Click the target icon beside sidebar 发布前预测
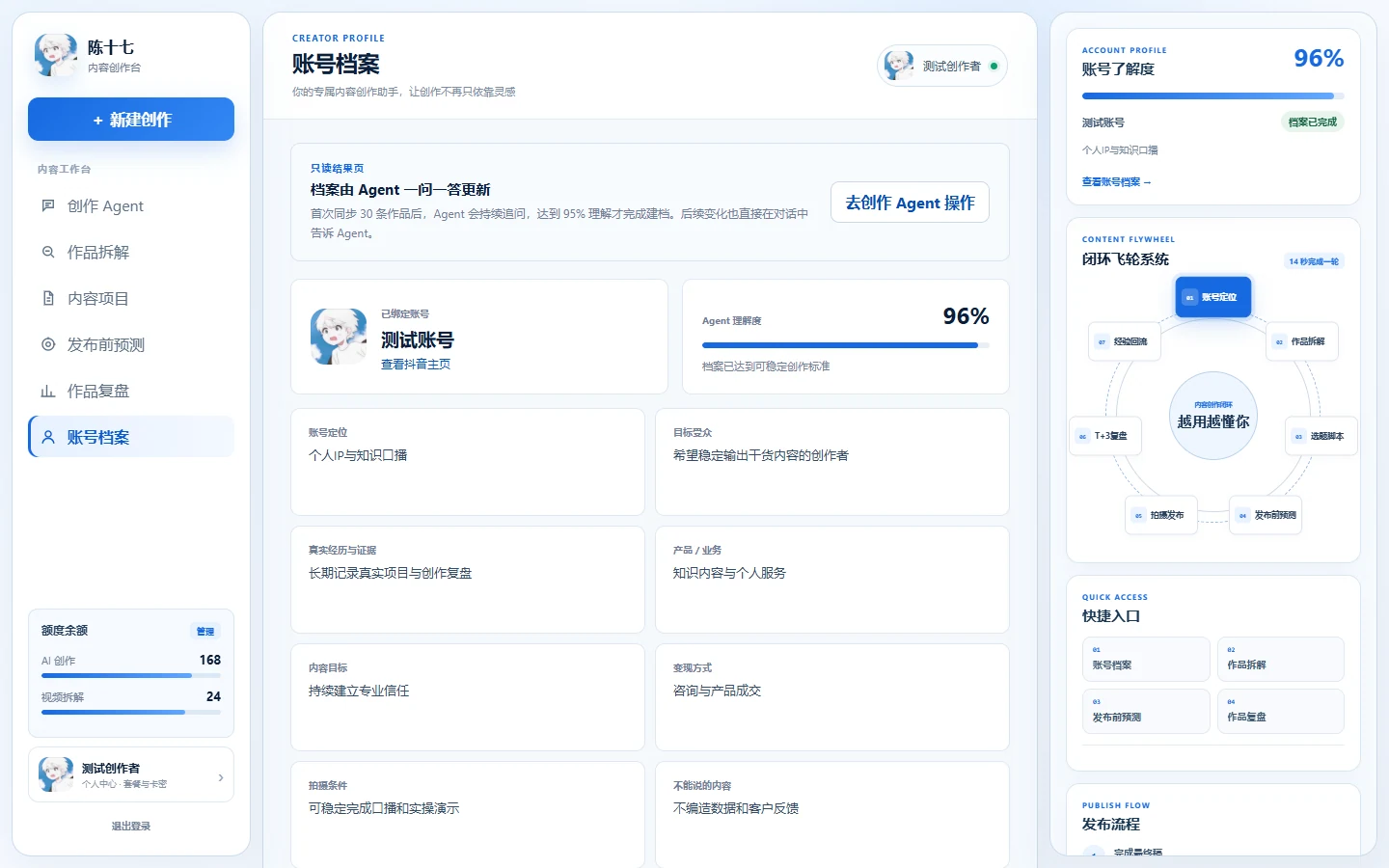The width and height of the screenshot is (1389, 868). (48, 344)
